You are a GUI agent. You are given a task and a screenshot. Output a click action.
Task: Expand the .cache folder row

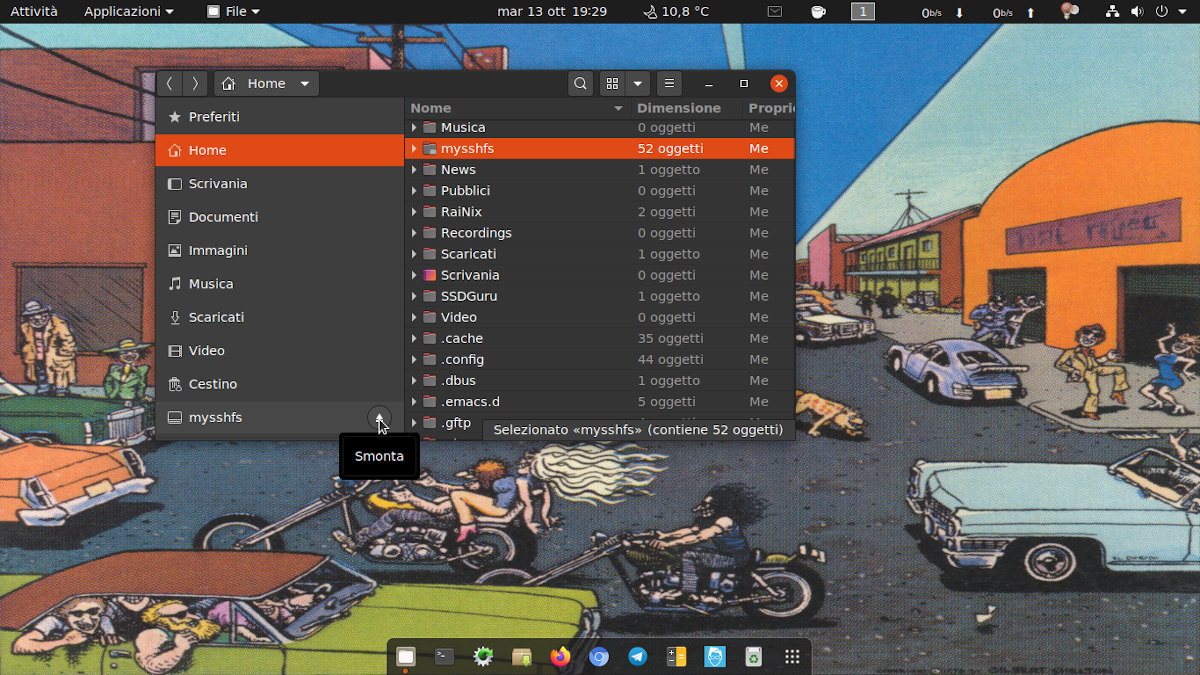[x=414, y=338]
